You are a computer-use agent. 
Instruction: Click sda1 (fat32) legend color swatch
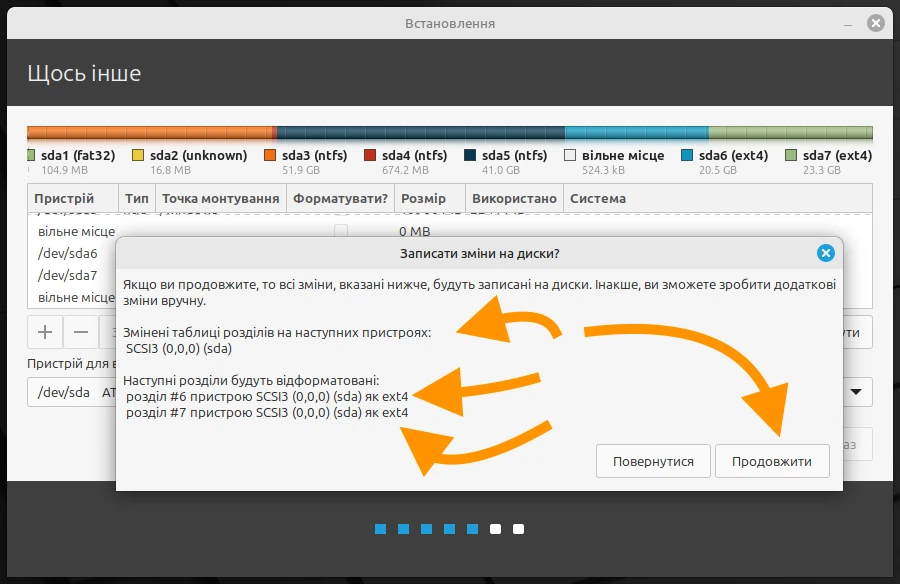coord(32,155)
